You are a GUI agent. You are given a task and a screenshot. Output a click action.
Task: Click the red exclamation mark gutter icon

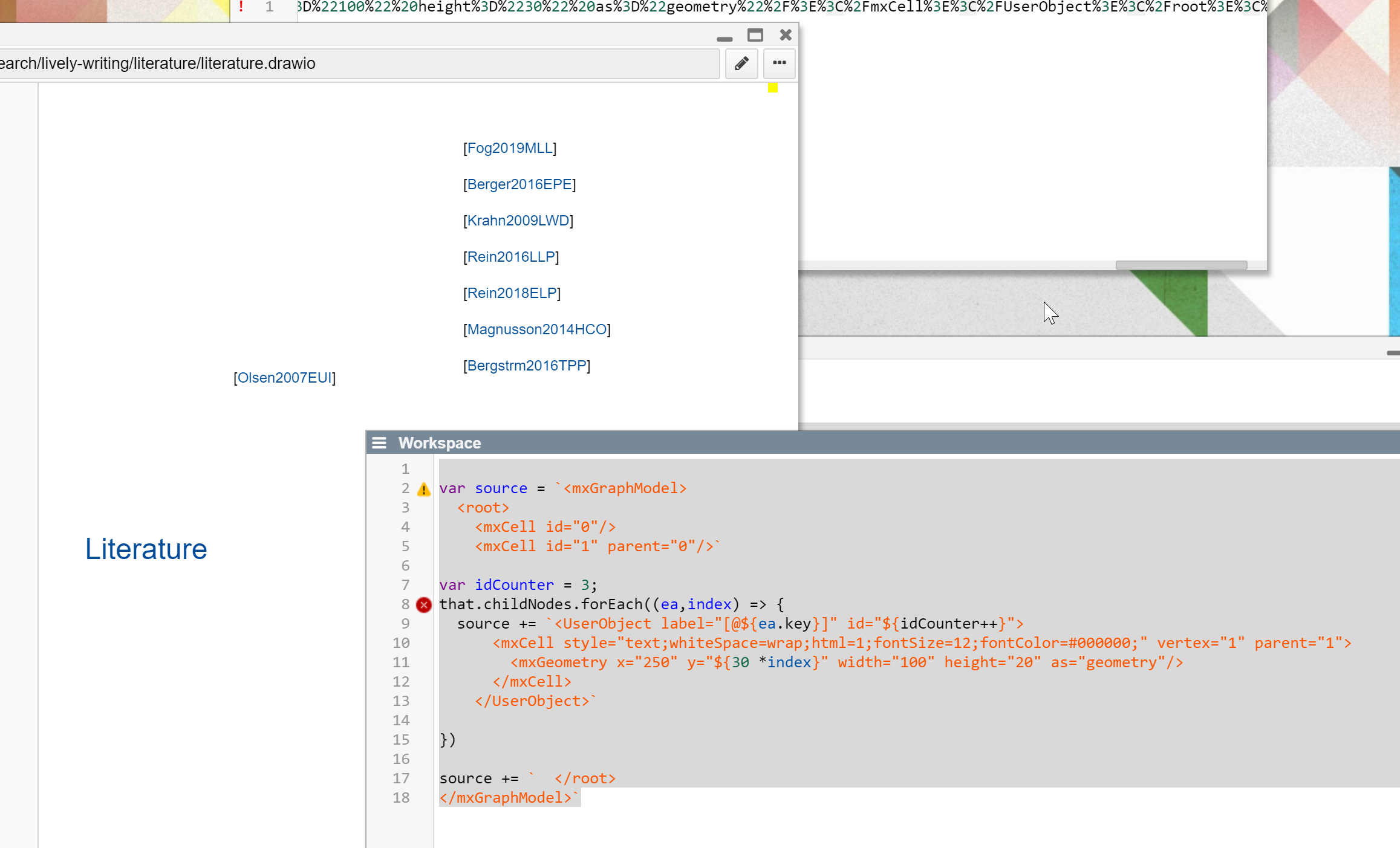coord(241,7)
